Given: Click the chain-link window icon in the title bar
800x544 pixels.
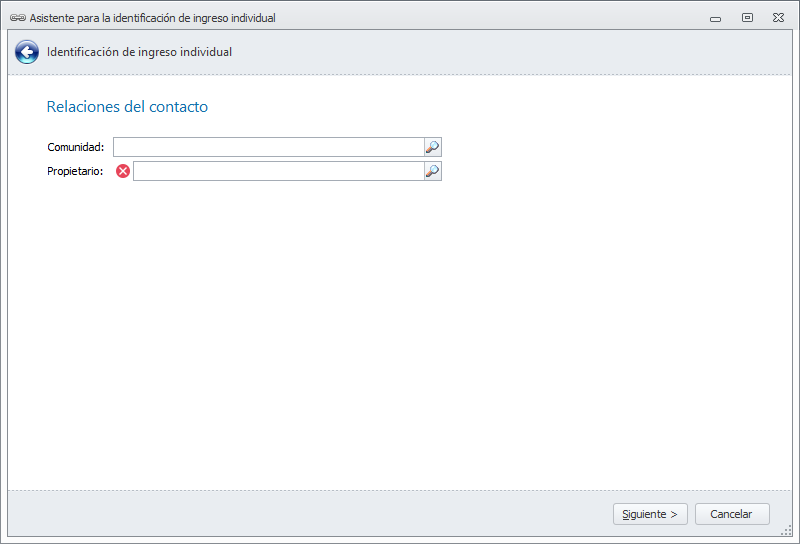Looking at the screenshot, I should (x=17, y=18).
